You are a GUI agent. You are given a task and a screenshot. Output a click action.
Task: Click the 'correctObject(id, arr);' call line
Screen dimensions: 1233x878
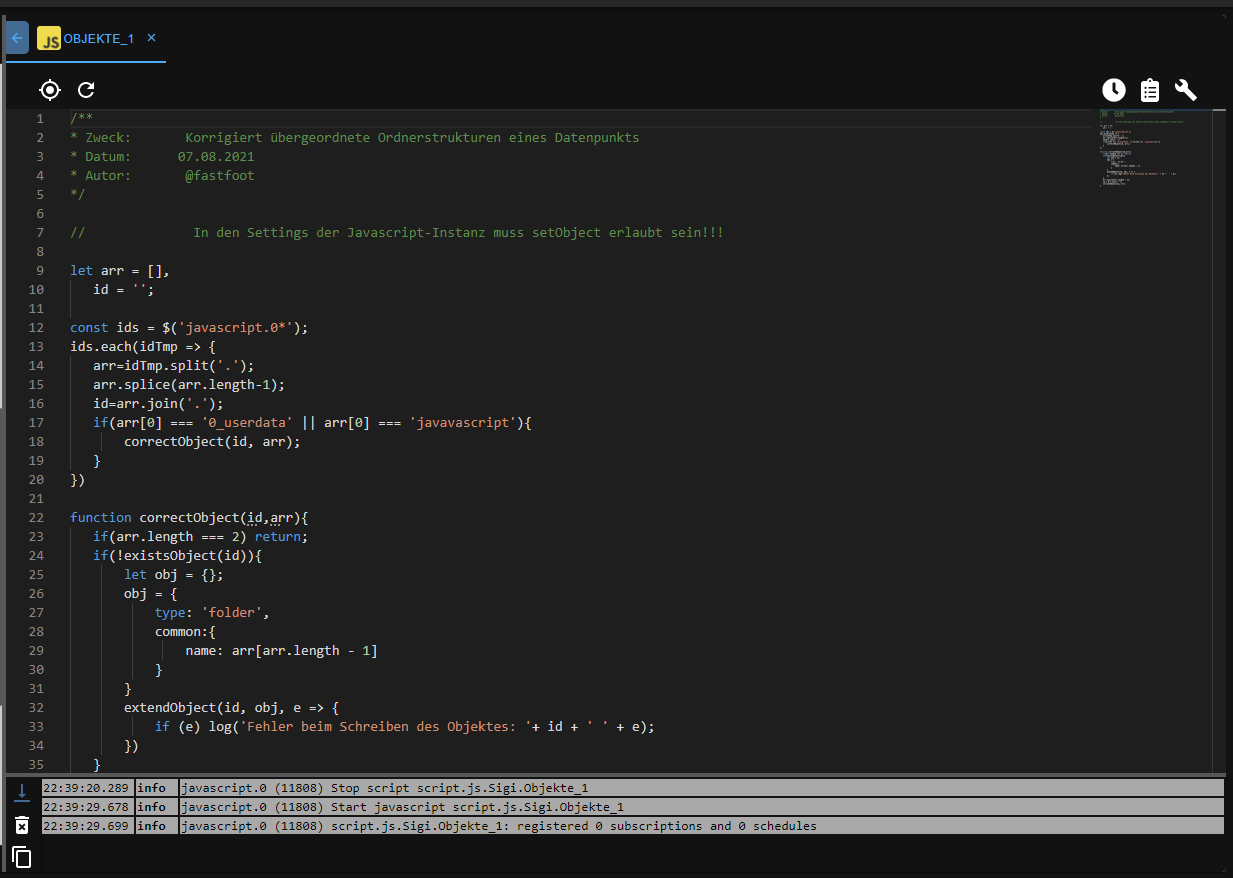(x=212, y=441)
